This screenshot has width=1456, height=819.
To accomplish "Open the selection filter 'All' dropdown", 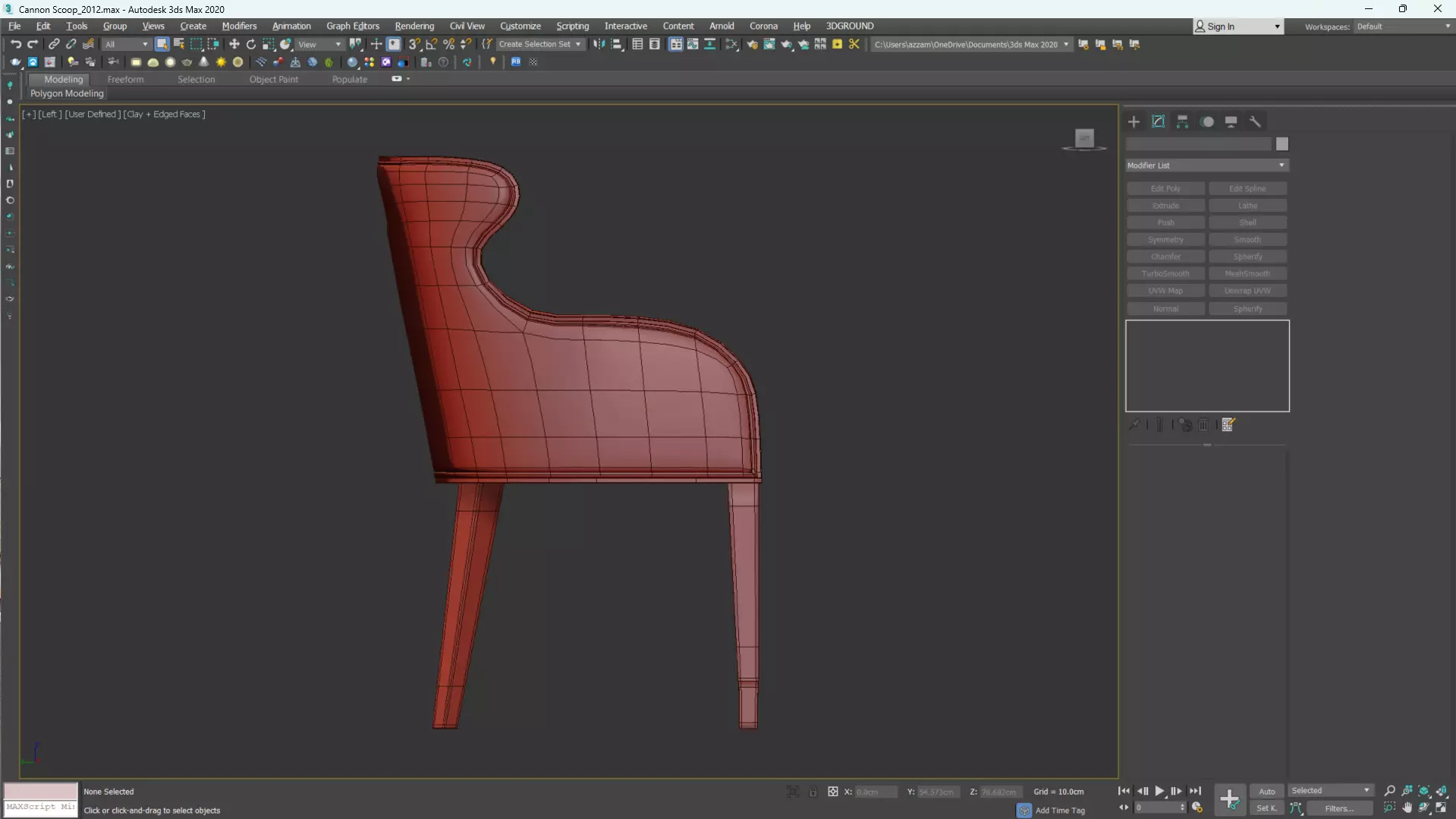I will click(126, 44).
